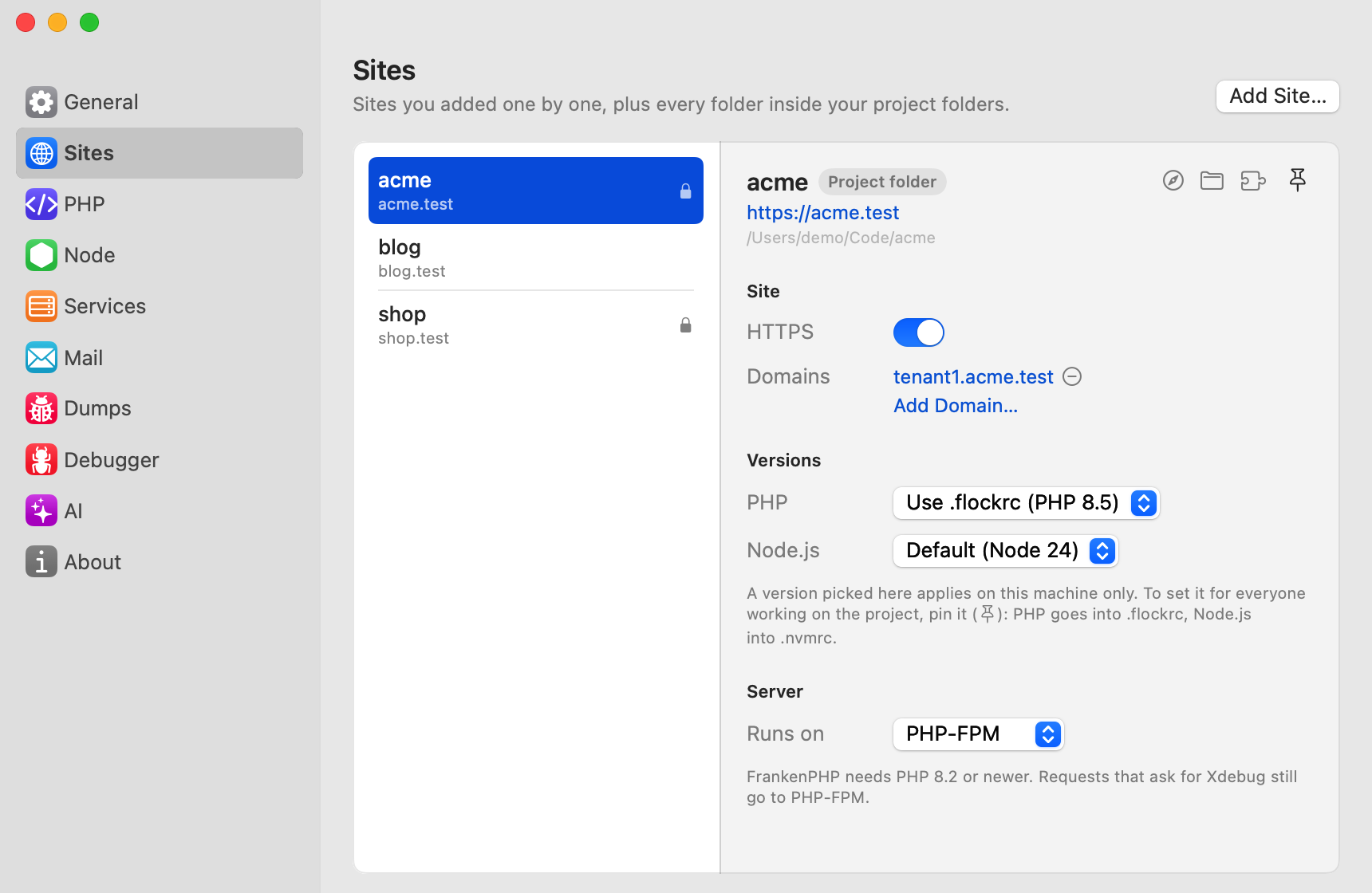1372x893 pixels.
Task: Pin versions with the pushpin icon
Action: click(x=1298, y=180)
